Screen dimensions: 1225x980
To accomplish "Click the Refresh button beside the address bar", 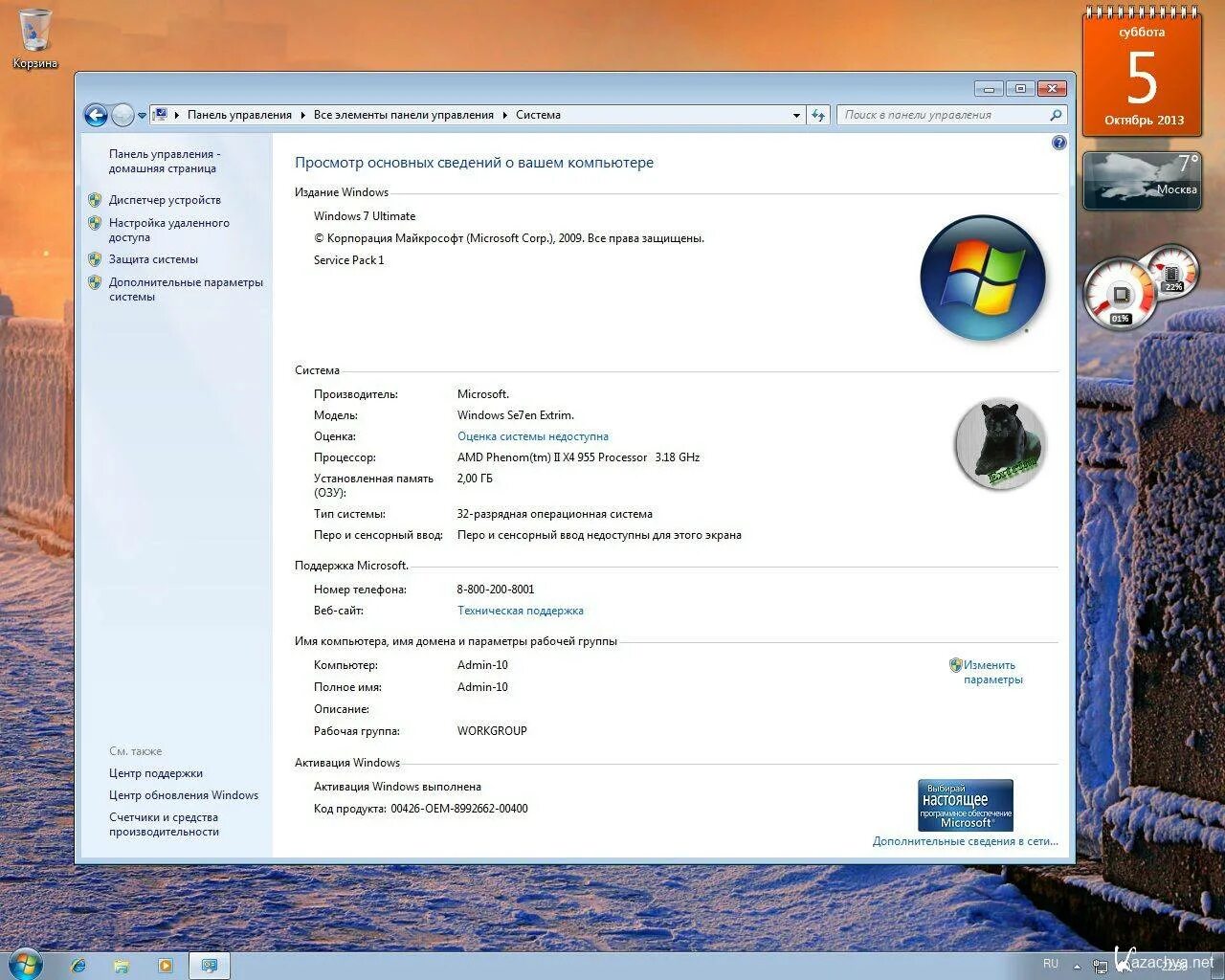I will [x=818, y=116].
